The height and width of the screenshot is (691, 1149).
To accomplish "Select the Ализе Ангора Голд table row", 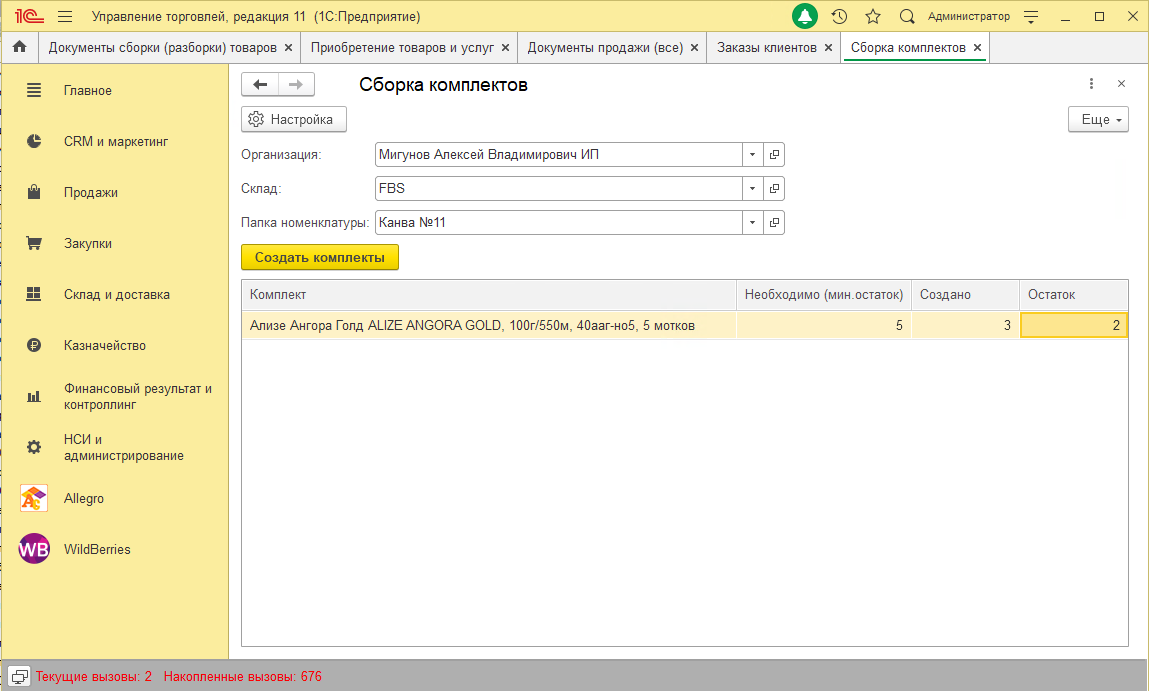I will point(684,325).
